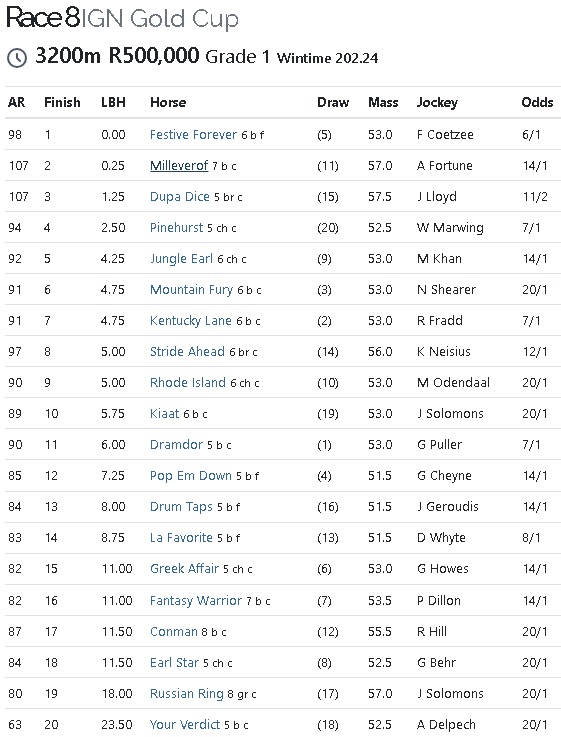The image size is (561, 737).
Task: Open Pinehurst horse profile link
Action: pyautogui.click(x=176, y=228)
